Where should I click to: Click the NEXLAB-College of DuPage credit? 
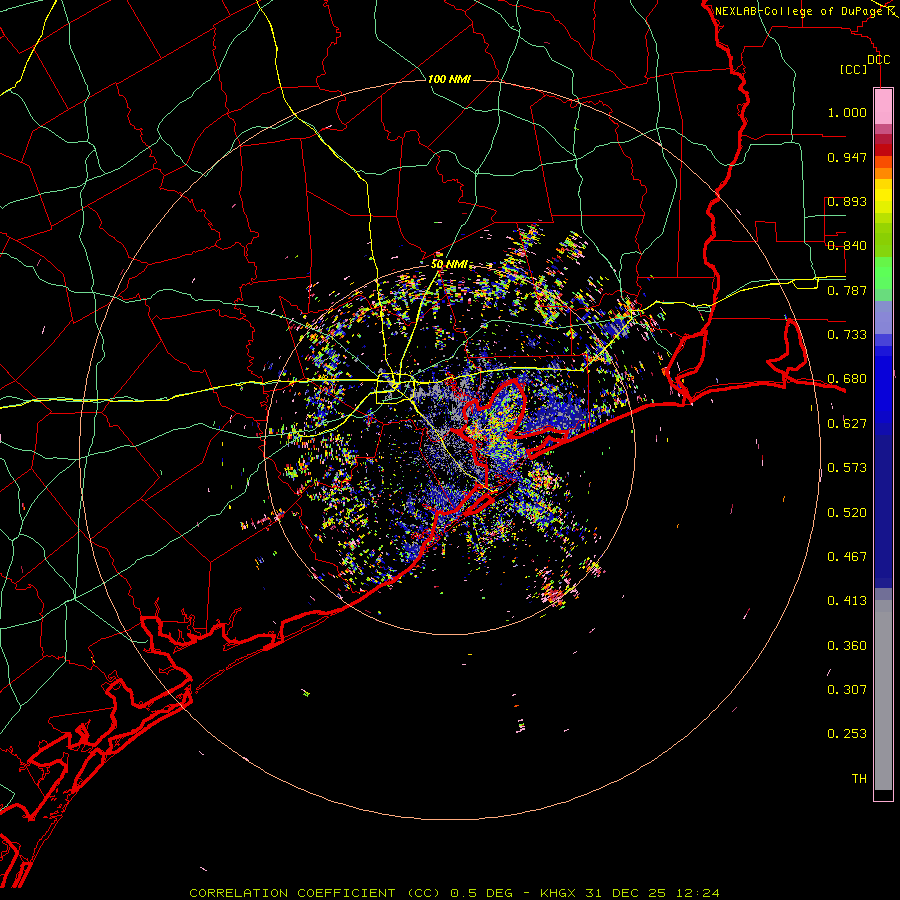coord(799,11)
